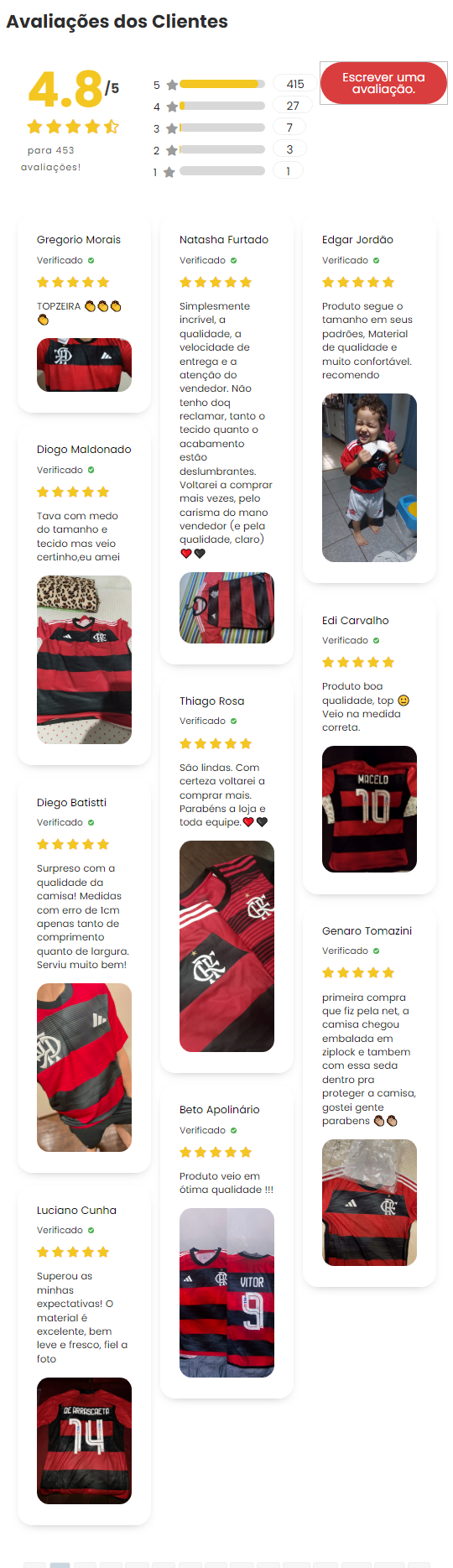Click the verified icon beside Genaro Tomazini
The width and height of the screenshot is (453, 1568).
point(377,951)
